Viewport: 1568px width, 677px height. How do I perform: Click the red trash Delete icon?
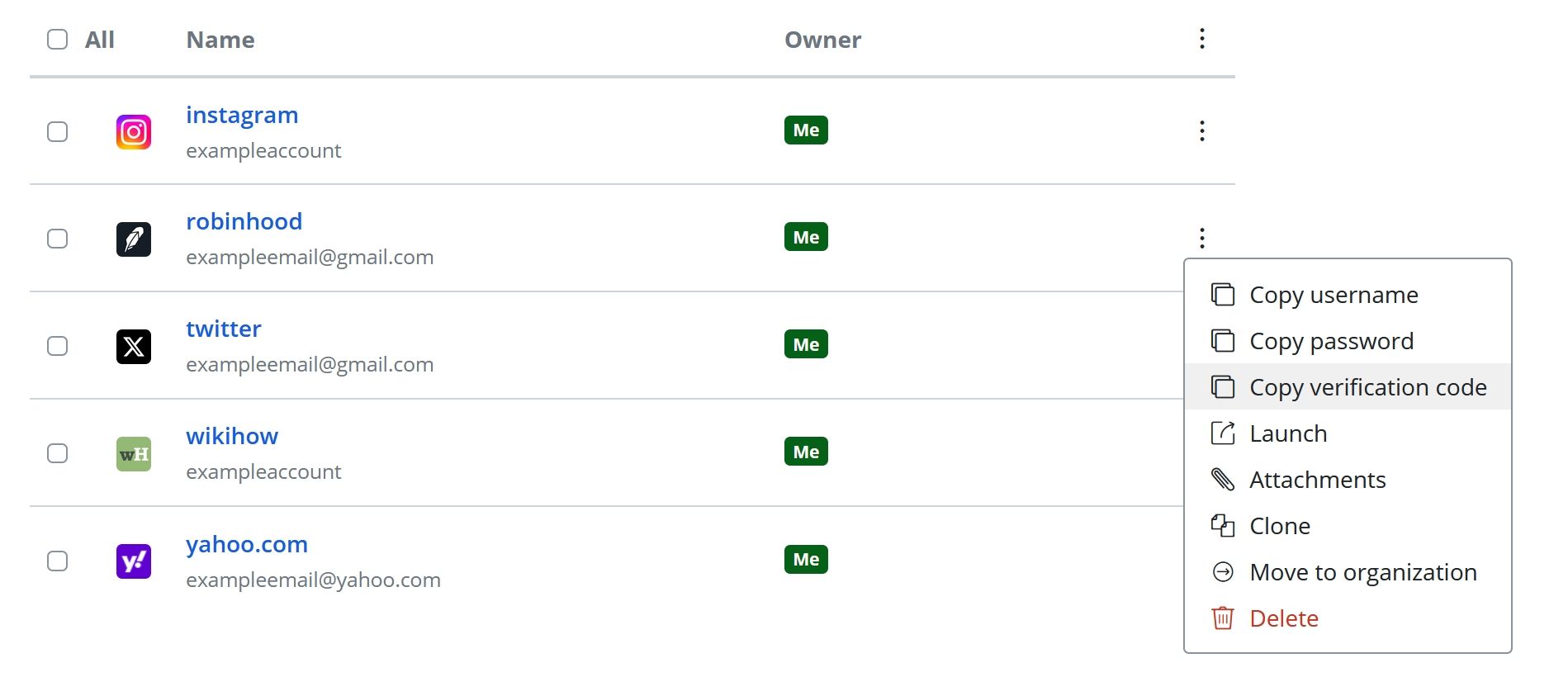click(1222, 618)
